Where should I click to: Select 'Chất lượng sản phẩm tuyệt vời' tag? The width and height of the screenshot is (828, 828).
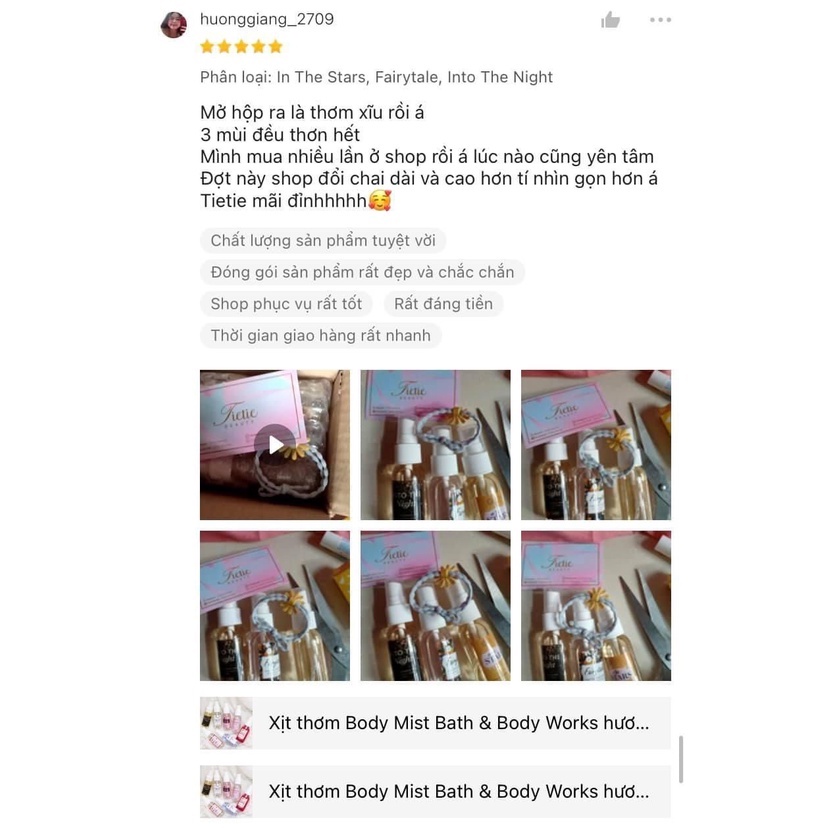pos(323,241)
